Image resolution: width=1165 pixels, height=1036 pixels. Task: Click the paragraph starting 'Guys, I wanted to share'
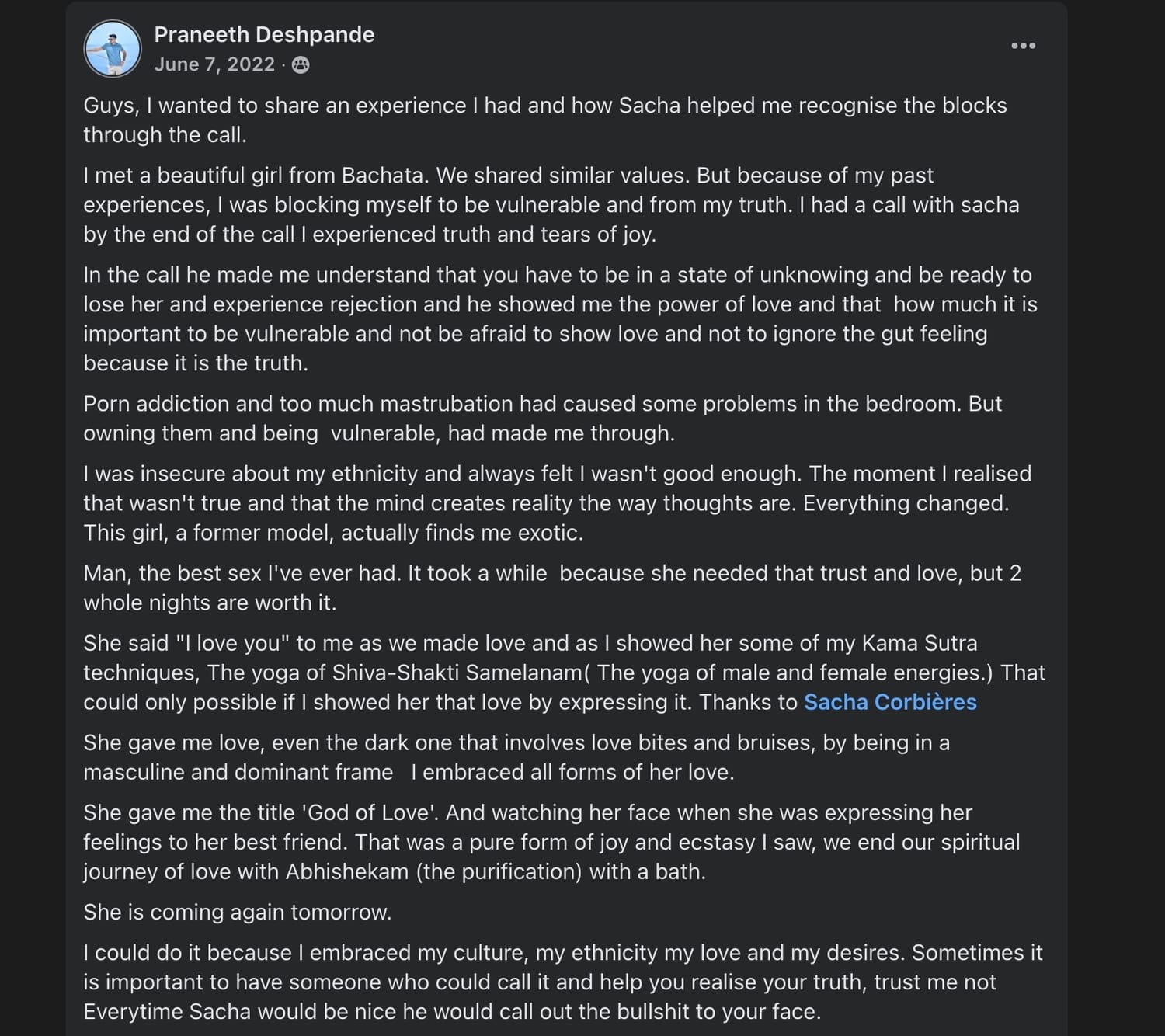tap(545, 120)
